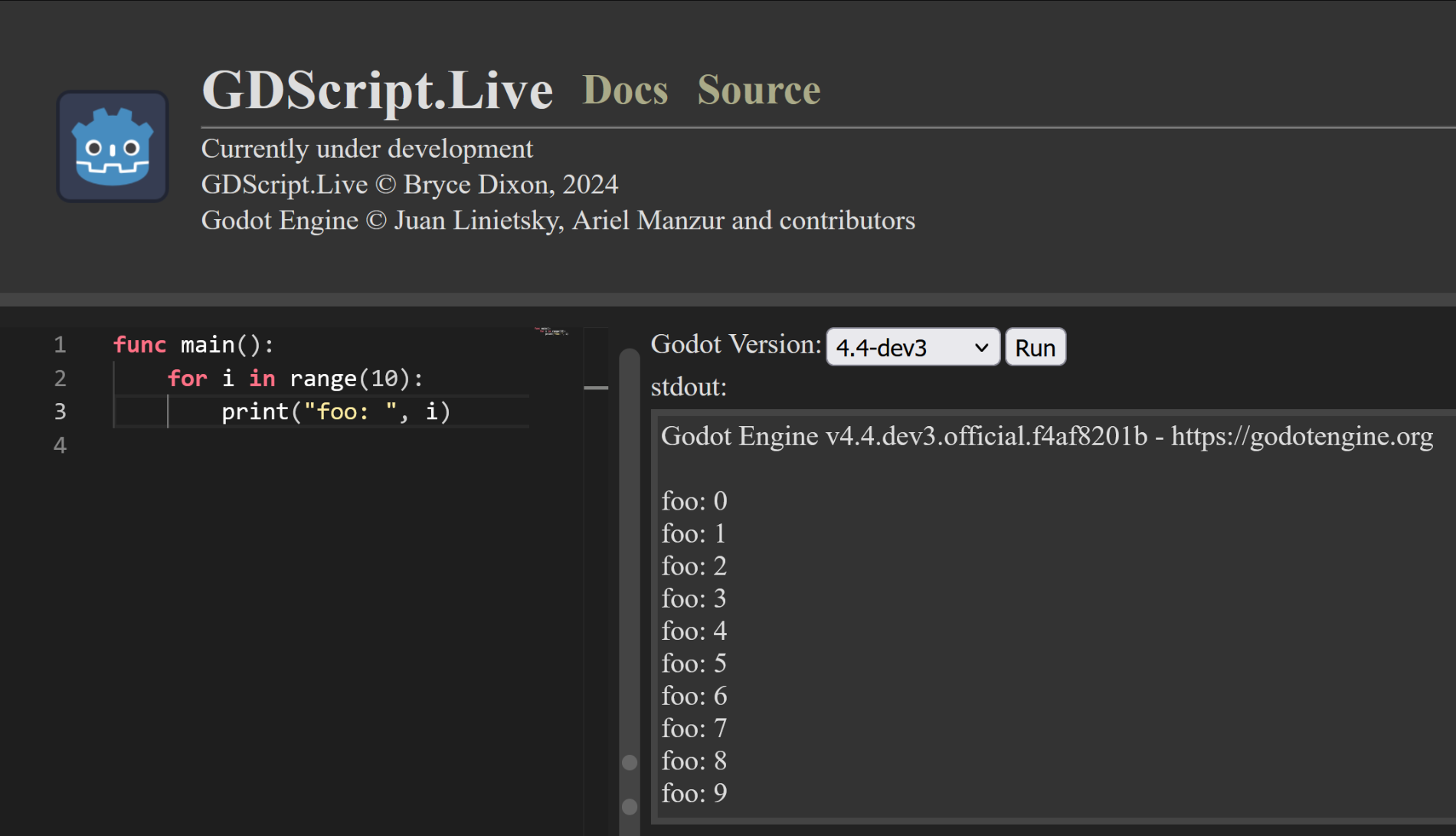
Task: Open the Source link
Action: tap(759, 90)
